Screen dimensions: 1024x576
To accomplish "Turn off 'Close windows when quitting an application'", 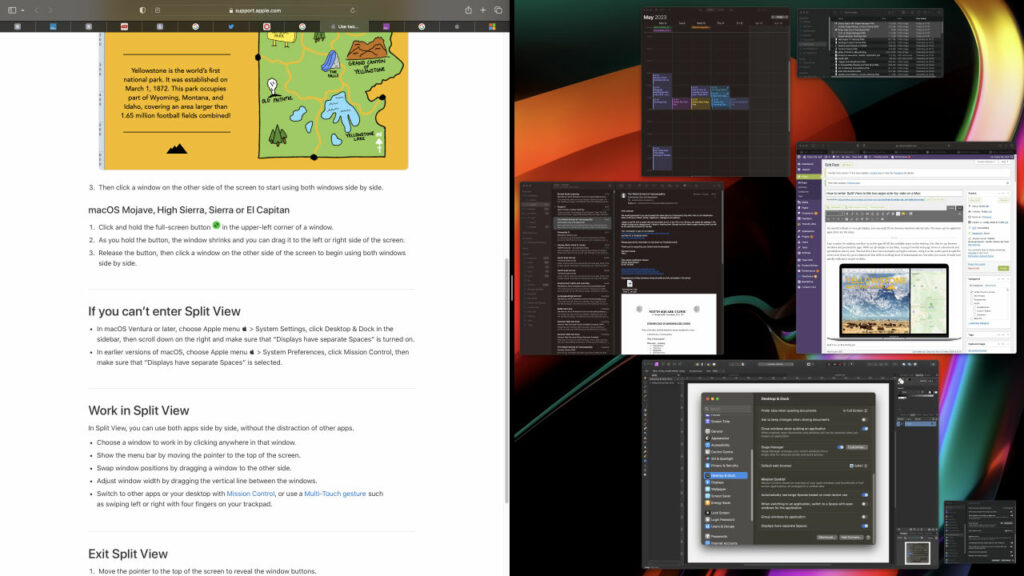I will click(x=864, y=429).
